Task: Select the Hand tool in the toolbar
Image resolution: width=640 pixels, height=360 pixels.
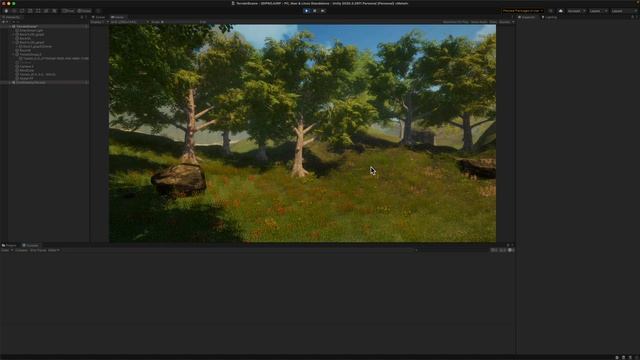Action: [6, 11]
